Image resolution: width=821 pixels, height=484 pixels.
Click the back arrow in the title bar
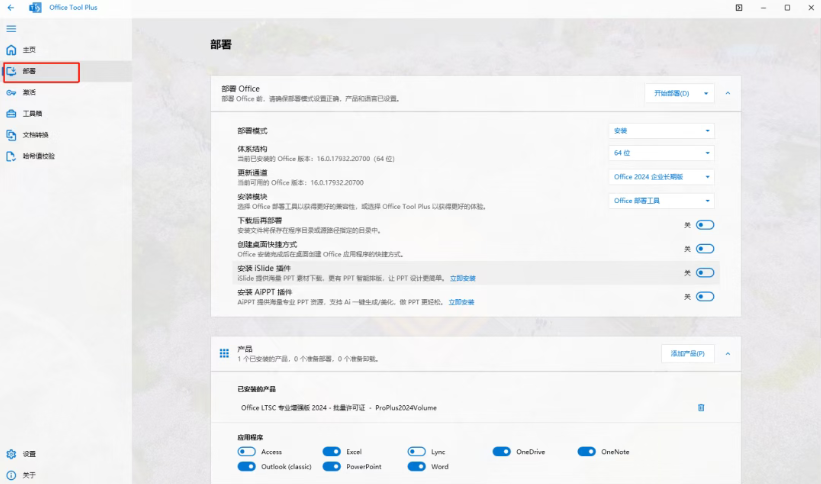click(11, 8)
